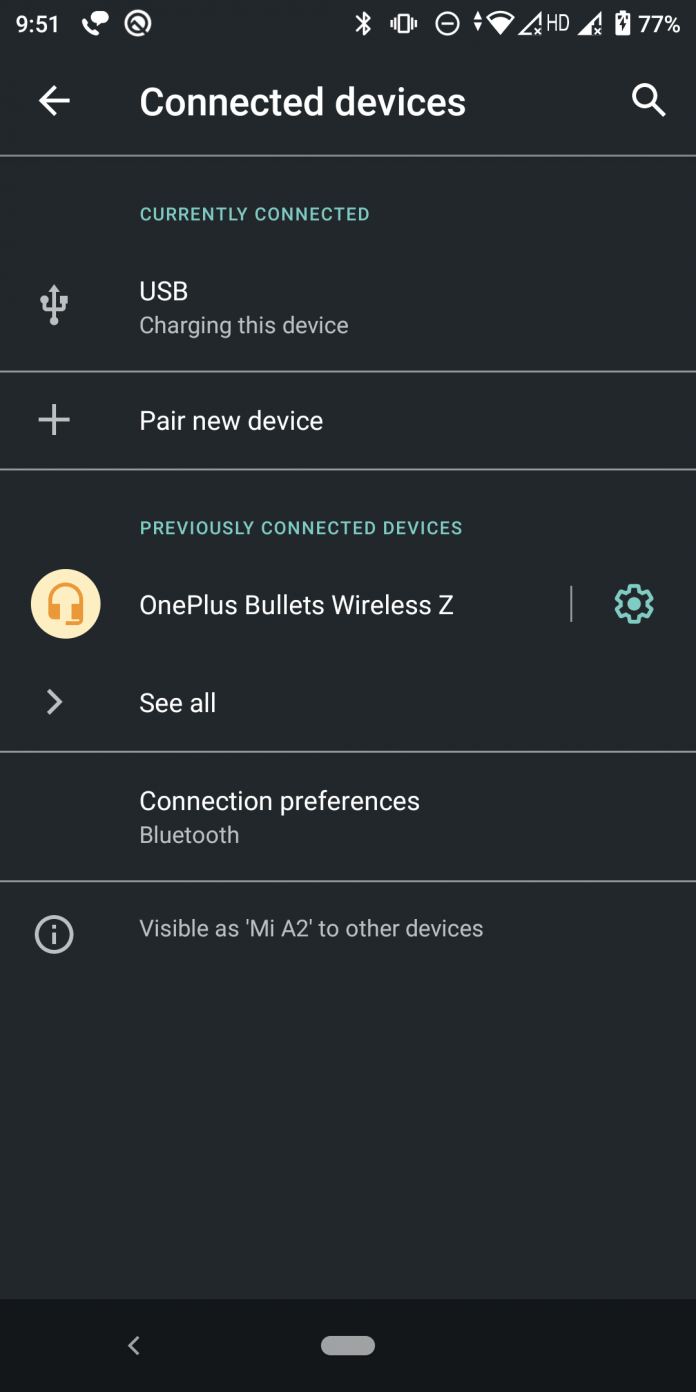Tap the back navigation arrow at screen bottom

pos(133,1345)
